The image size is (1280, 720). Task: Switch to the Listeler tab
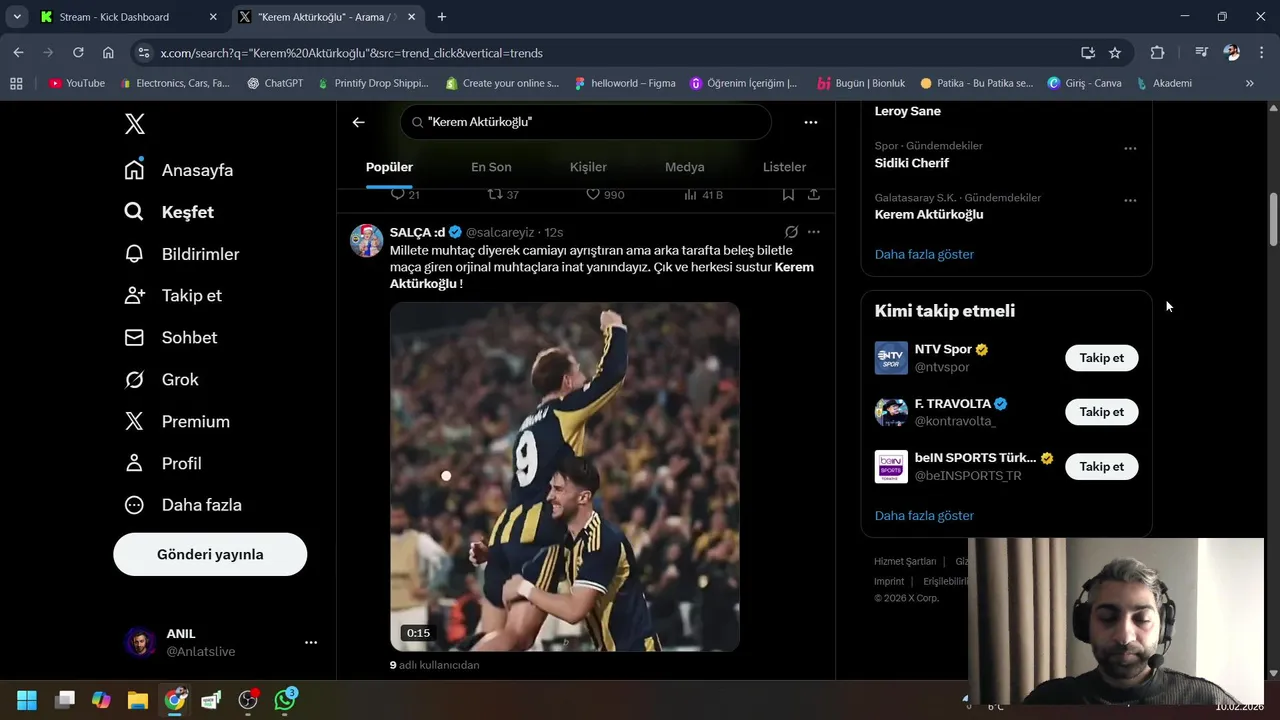tap(784, 167)
